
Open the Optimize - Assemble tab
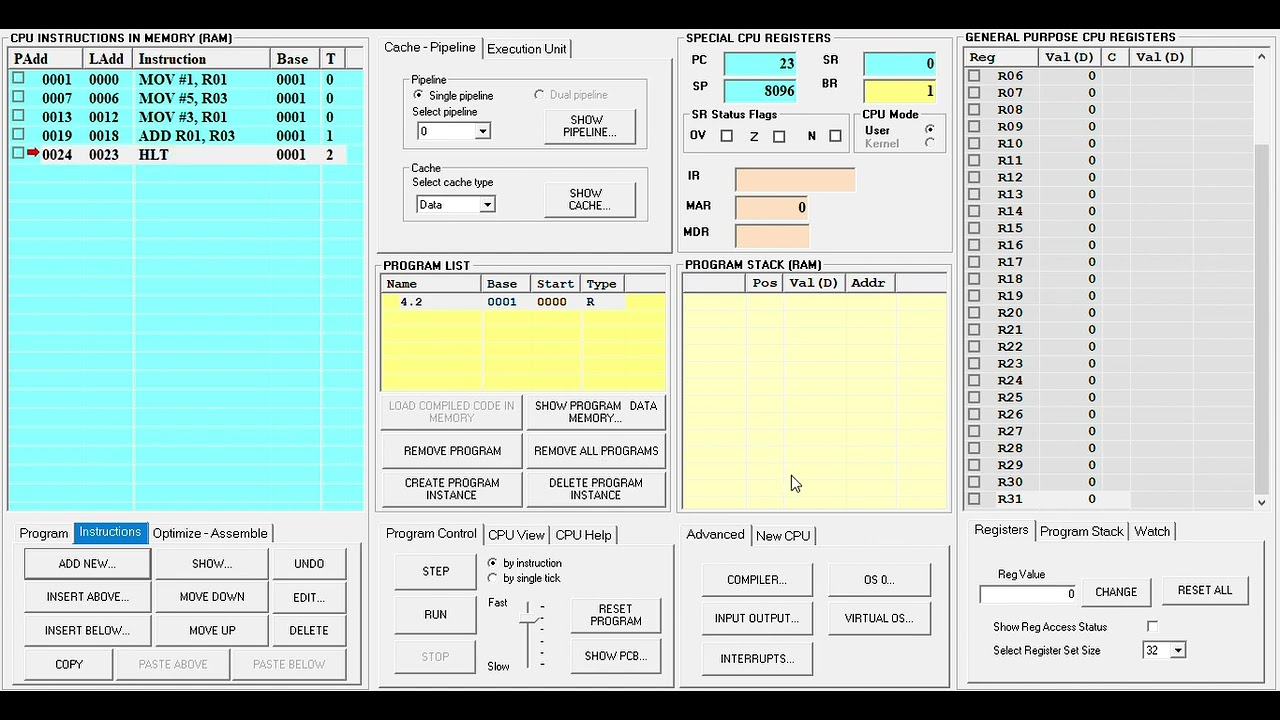click(x=210, y=533)
